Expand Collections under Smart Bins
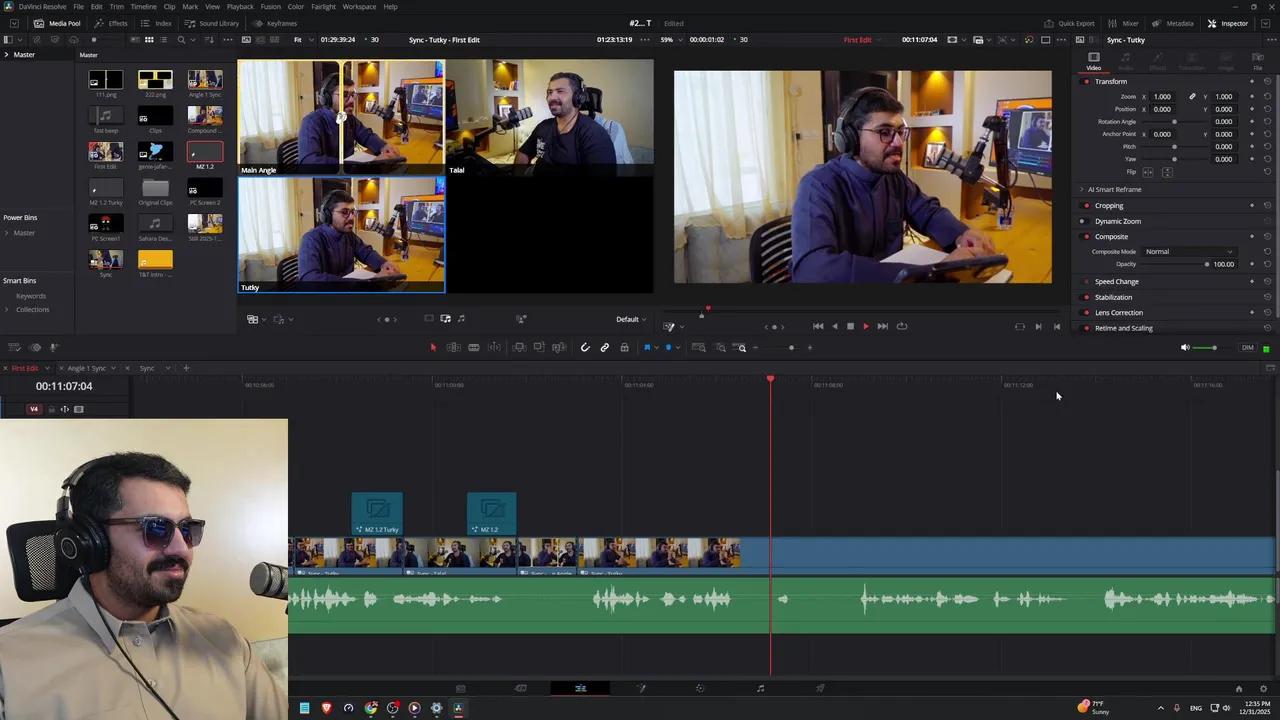This screenshot has width=1280, height=720. 6,309
